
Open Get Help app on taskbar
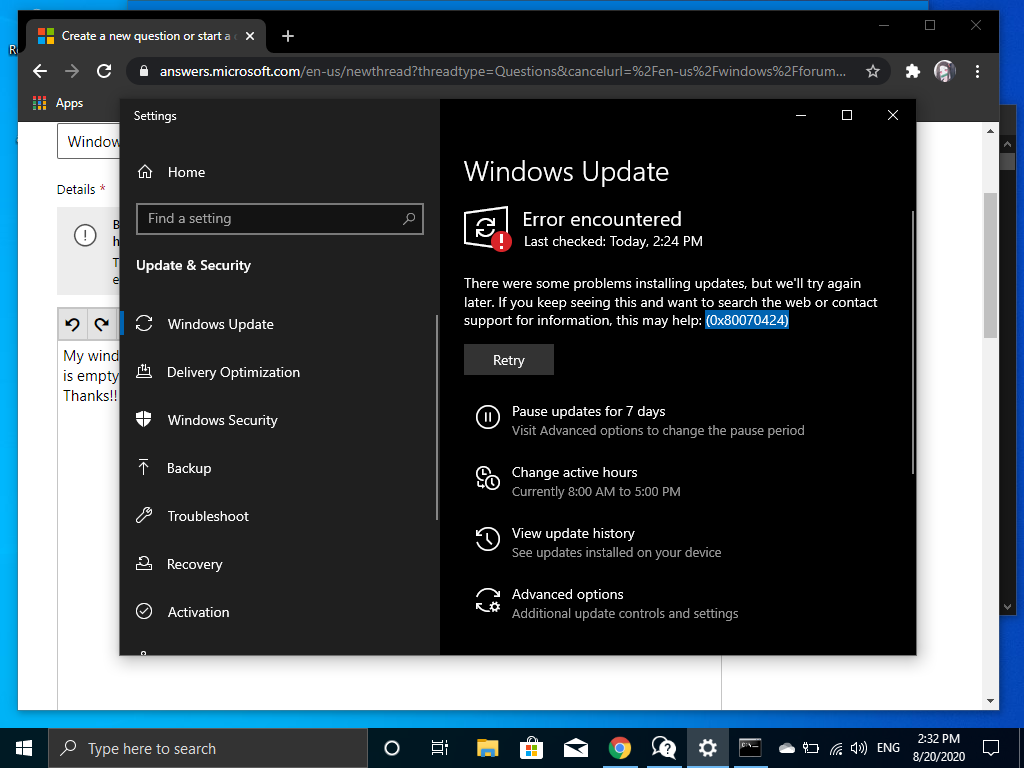pyautogui.click(x=664, y=748)
